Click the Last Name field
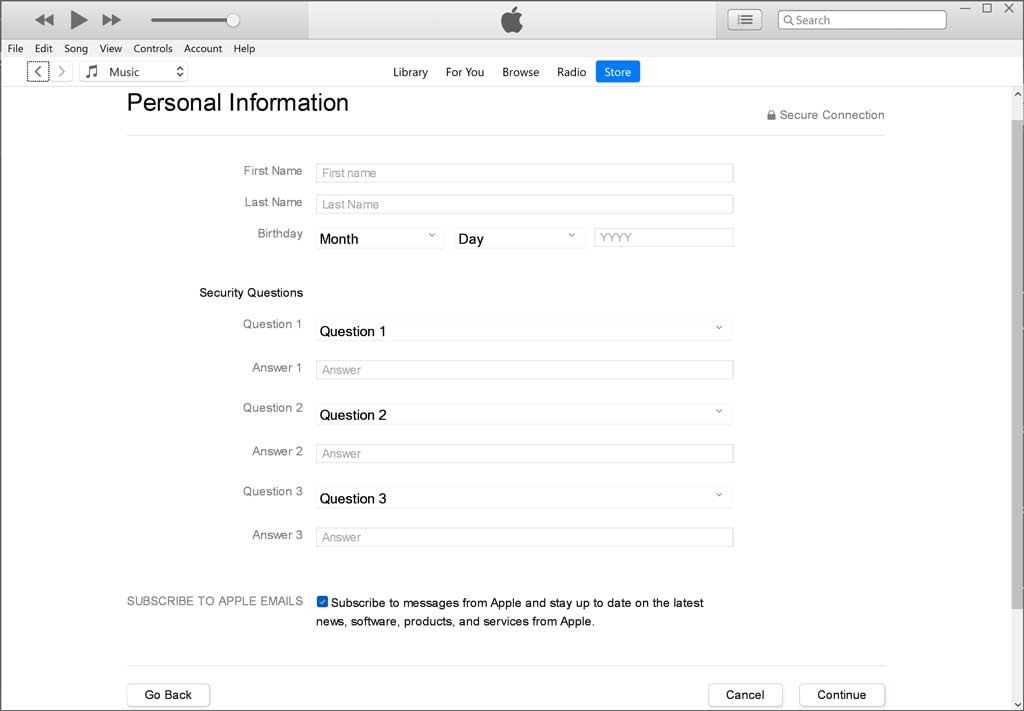Screen dimensions: 1024x711 (524, 204)
